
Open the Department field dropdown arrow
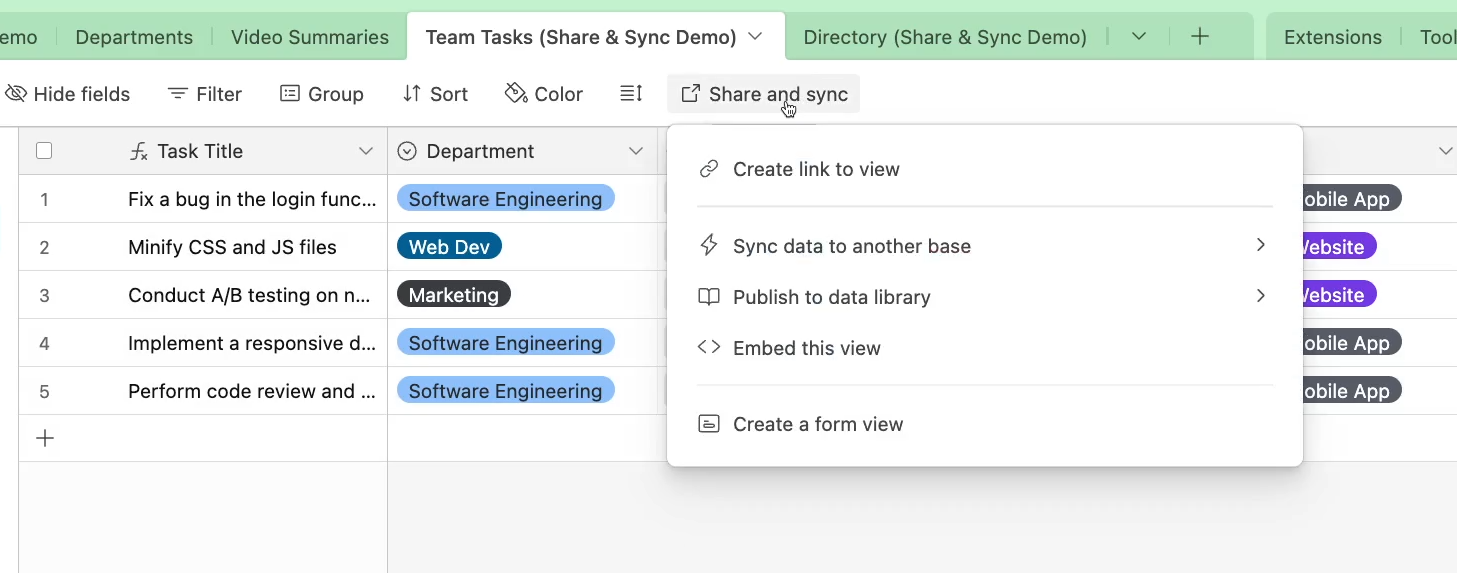(636, 151)
